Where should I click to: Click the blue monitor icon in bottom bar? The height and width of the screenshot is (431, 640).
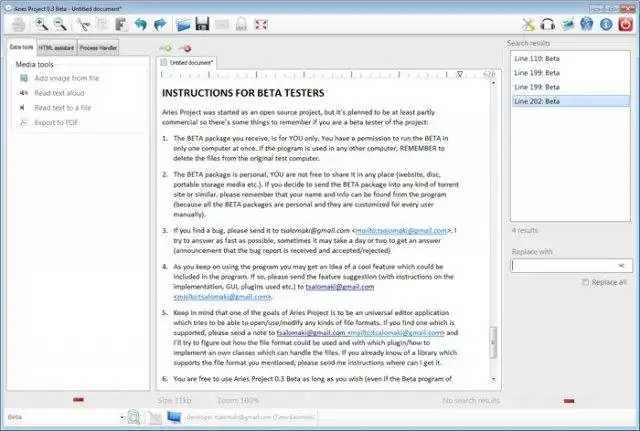click(x=174, y=417)
